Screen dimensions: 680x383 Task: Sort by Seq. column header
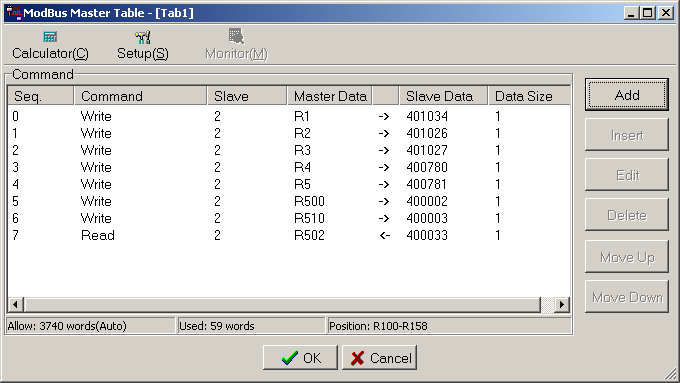(x=41, y=96)
